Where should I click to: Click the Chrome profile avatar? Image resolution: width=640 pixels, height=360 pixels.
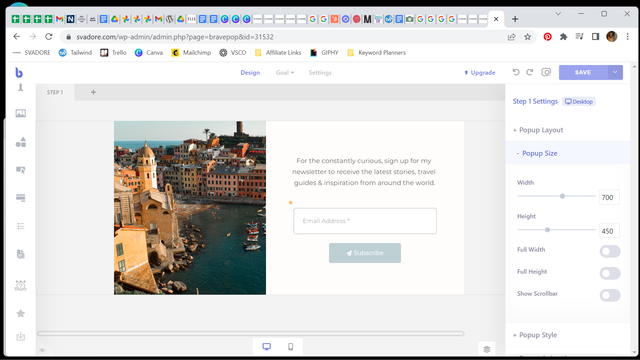click(611, 37)
